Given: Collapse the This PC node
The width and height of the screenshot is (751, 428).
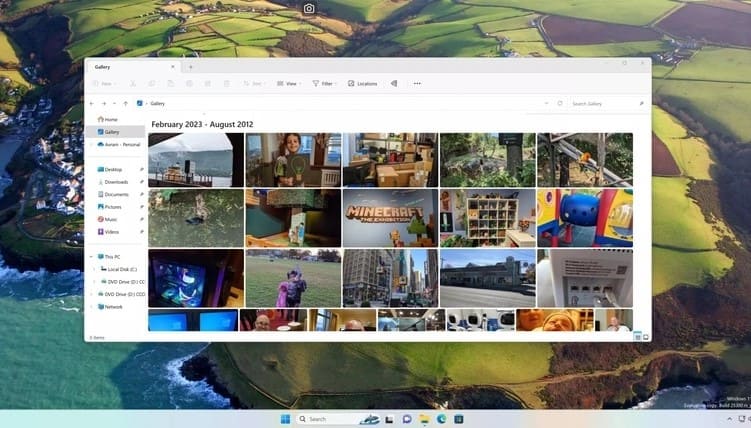Looking at the screenshot, I should (91, 257).
